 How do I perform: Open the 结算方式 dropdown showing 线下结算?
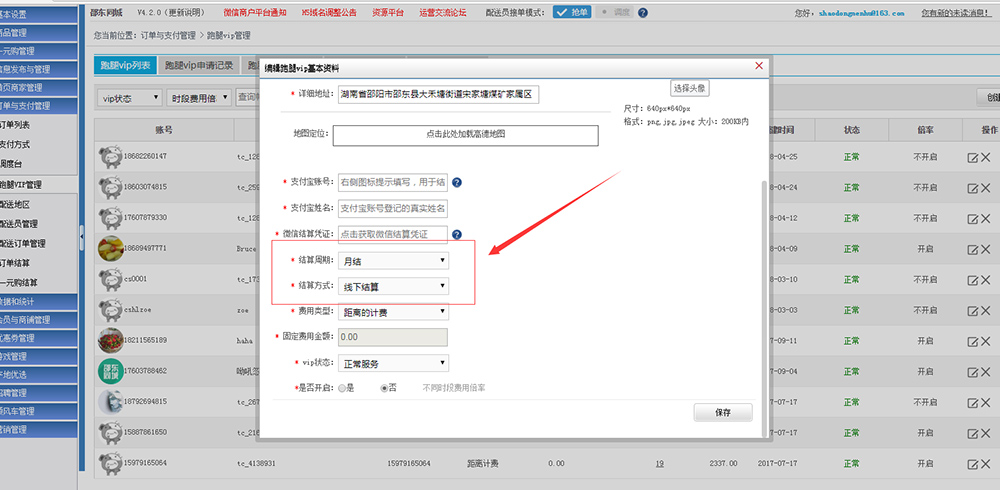pyautogui.click(x=393, y=286)
